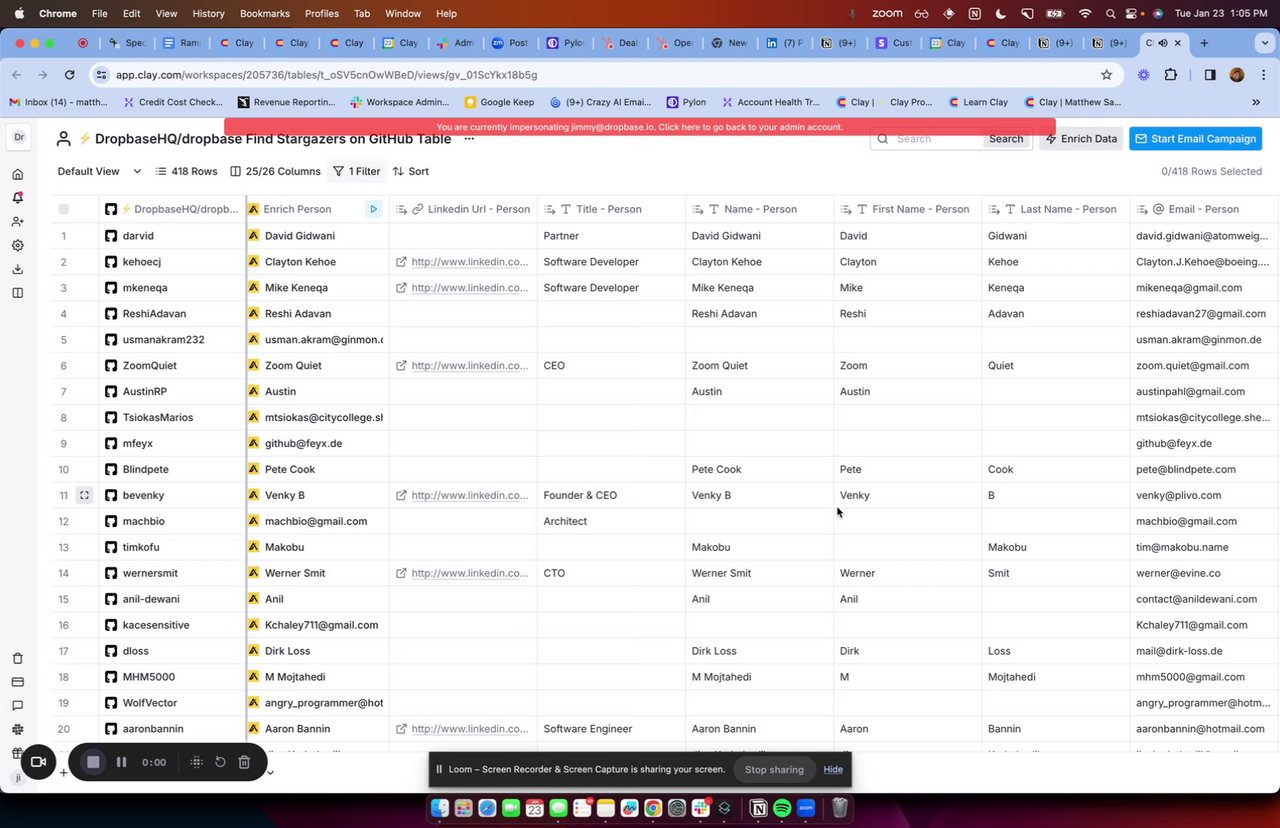Click the Loom camera bubble button
1280x828 pixels.
(39, 762)
